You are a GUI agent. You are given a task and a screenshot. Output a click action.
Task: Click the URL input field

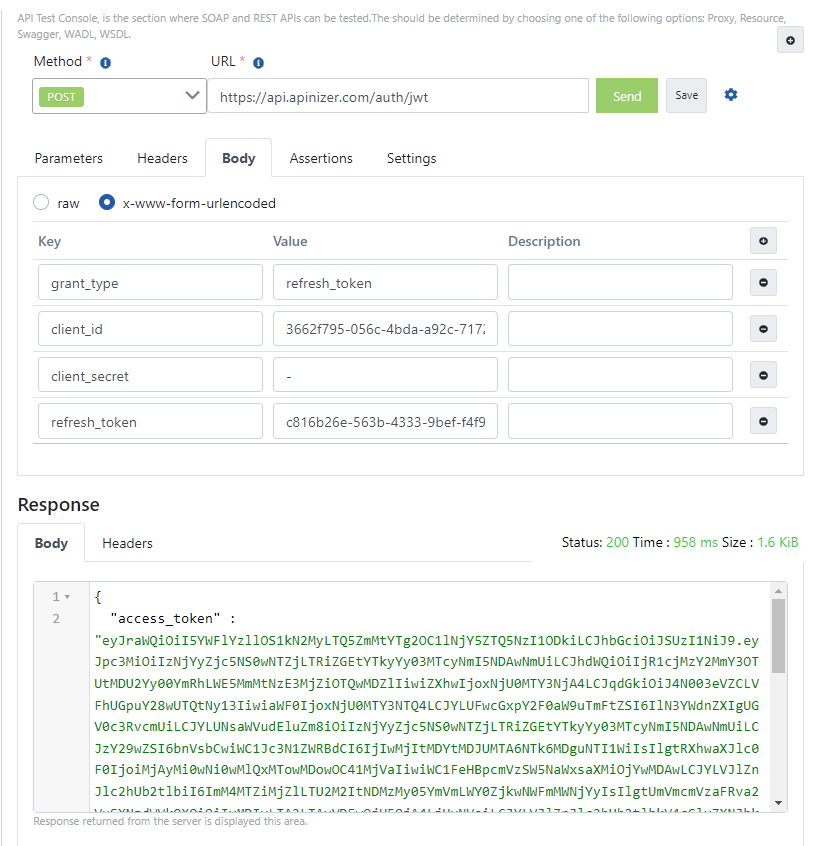[x=398, y=97]
